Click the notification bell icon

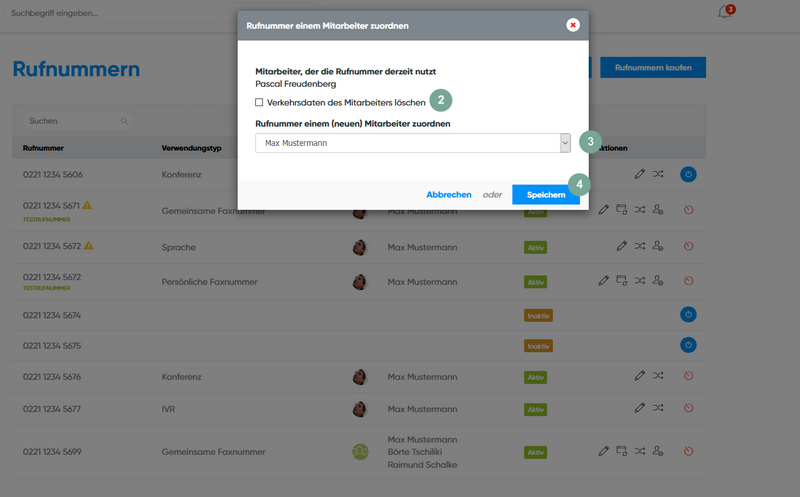[724, 13]
